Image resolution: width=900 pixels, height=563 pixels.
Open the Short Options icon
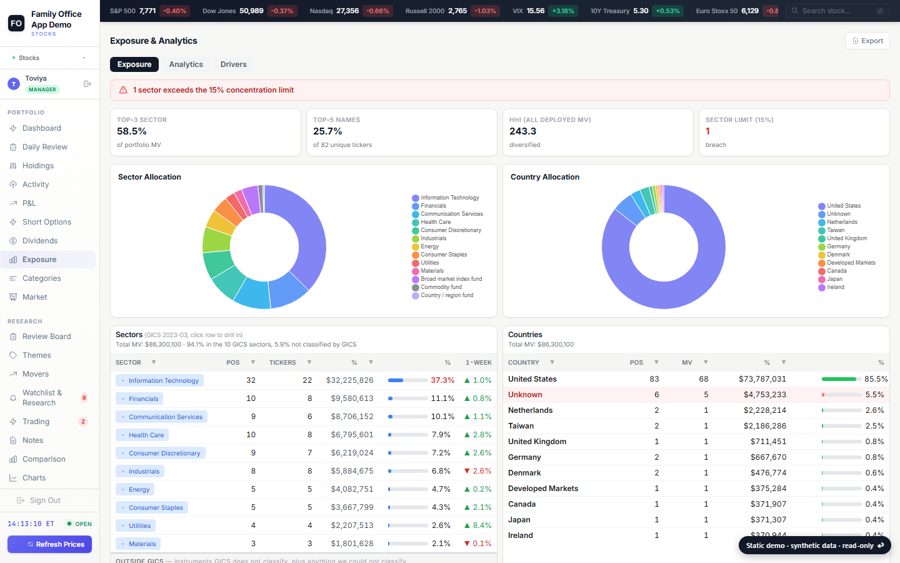point(13,222)
